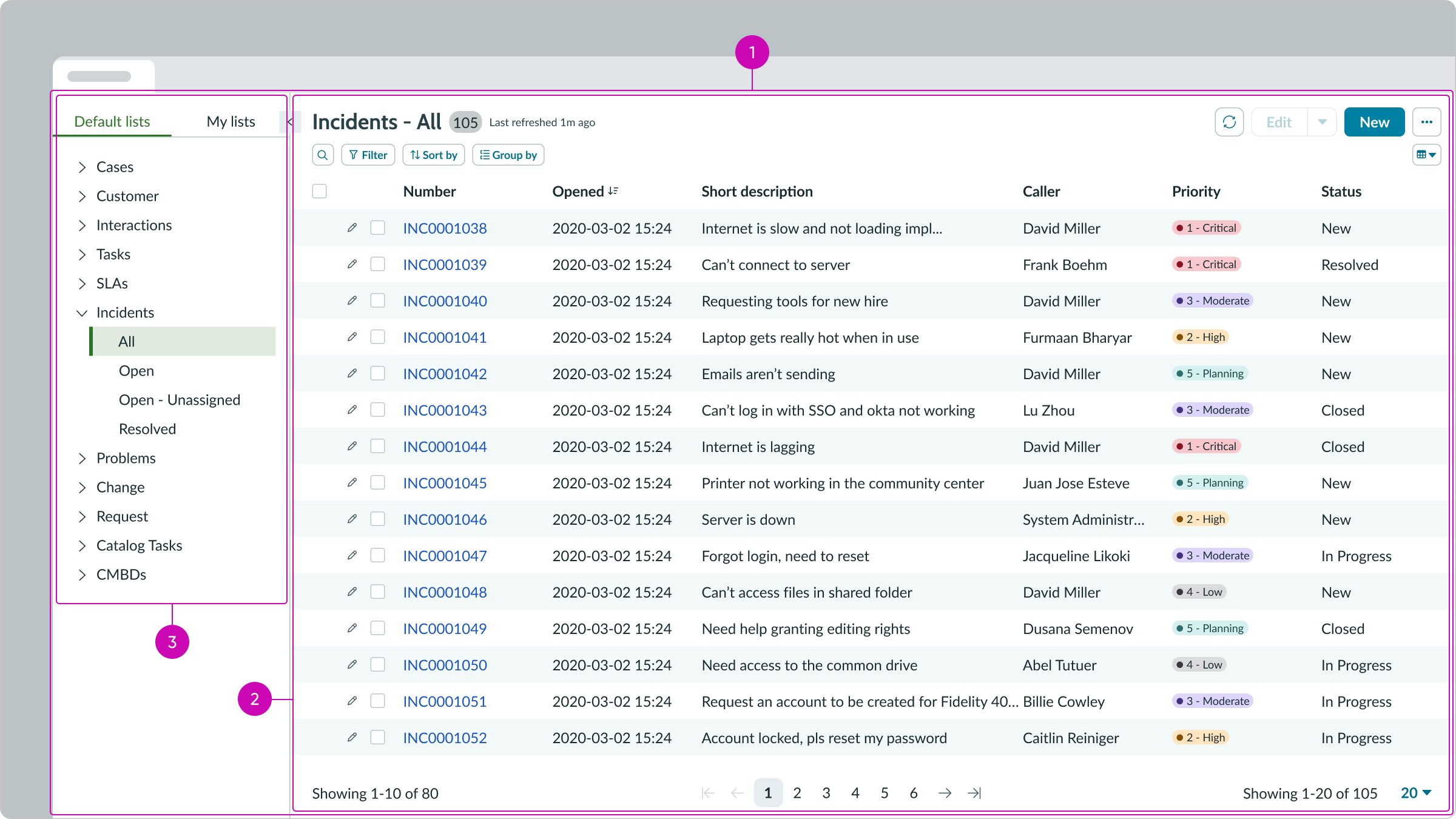Image resolution: width=1456 pixels, height=819 pixels.
Task: Check the box for INC0001042
Action: click(378, 373)
